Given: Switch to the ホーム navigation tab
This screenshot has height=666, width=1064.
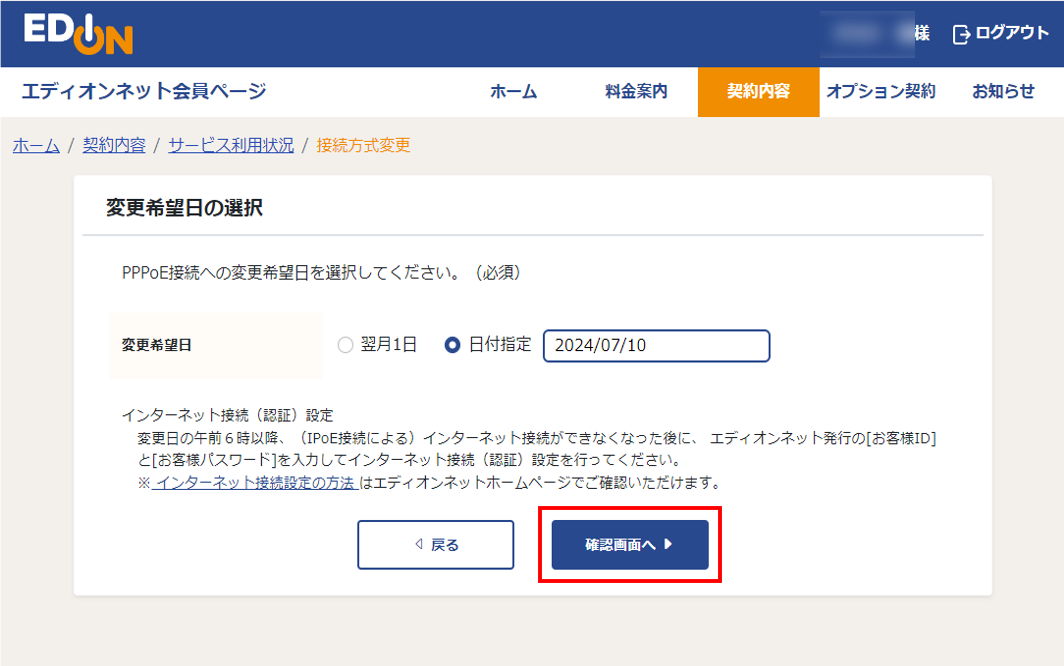Looking at the screenshot, I should 513,90.
